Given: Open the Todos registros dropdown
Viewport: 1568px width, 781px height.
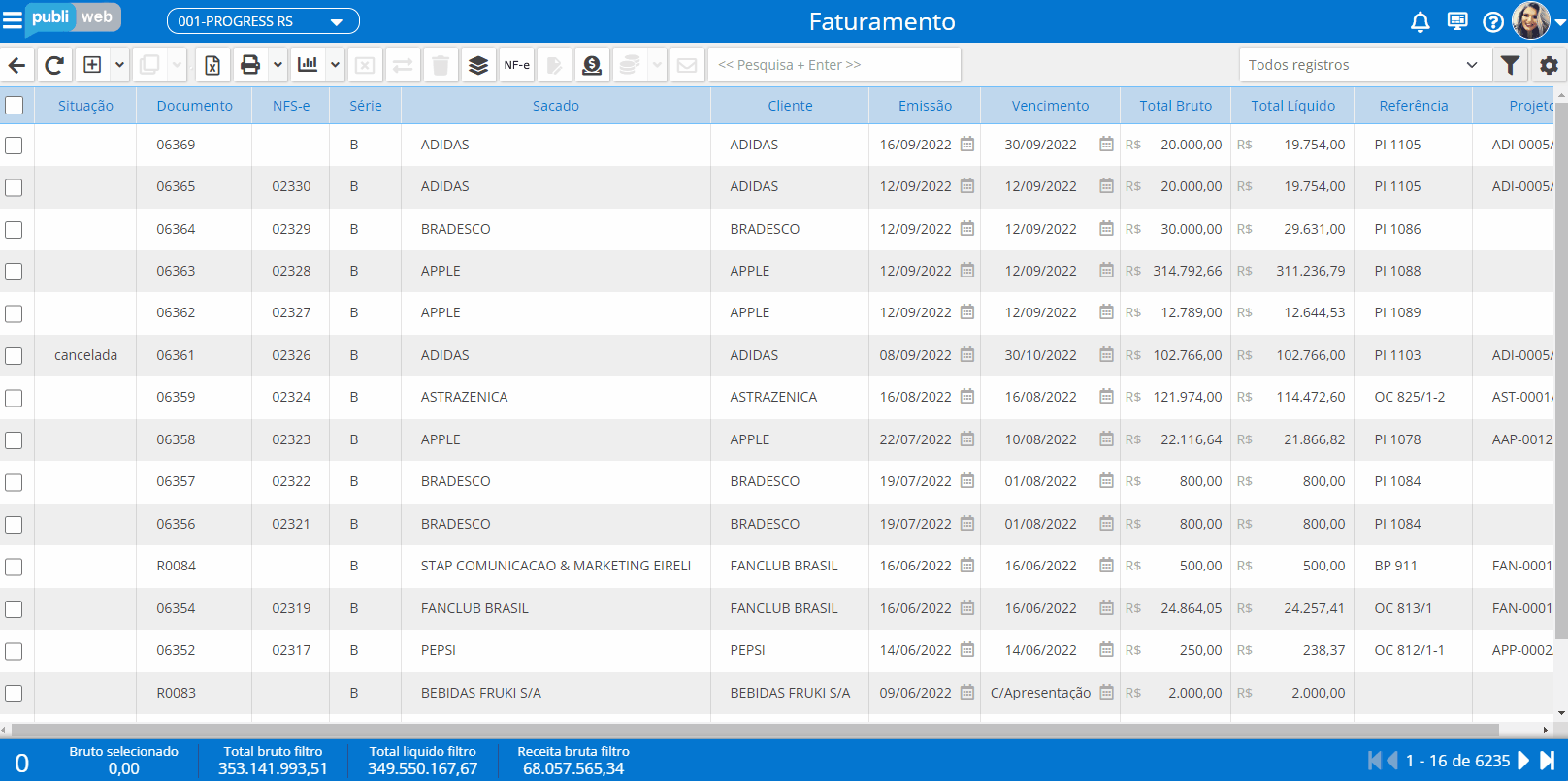Looking at the screenshot, I should (1363, 65).
